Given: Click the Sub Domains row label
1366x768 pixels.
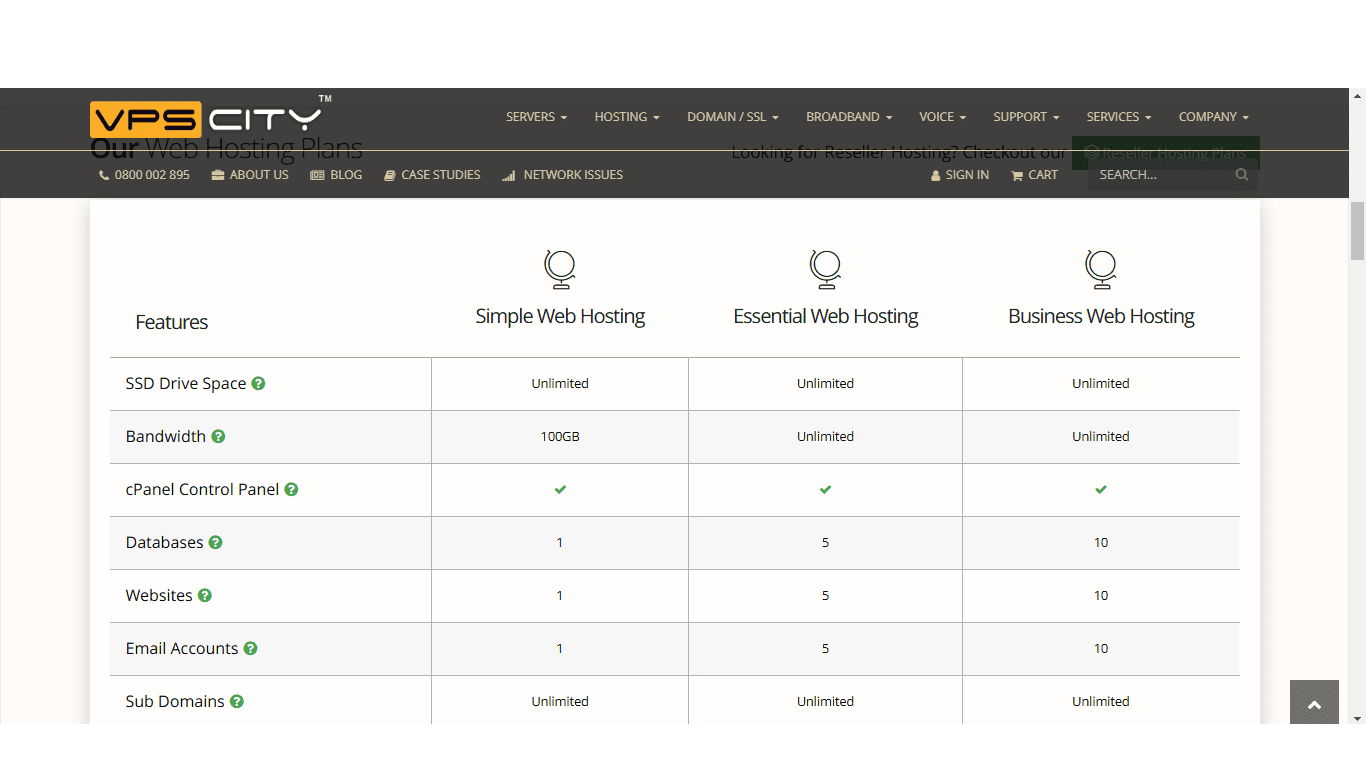Looking at the screenshot, I should (175, 701).
